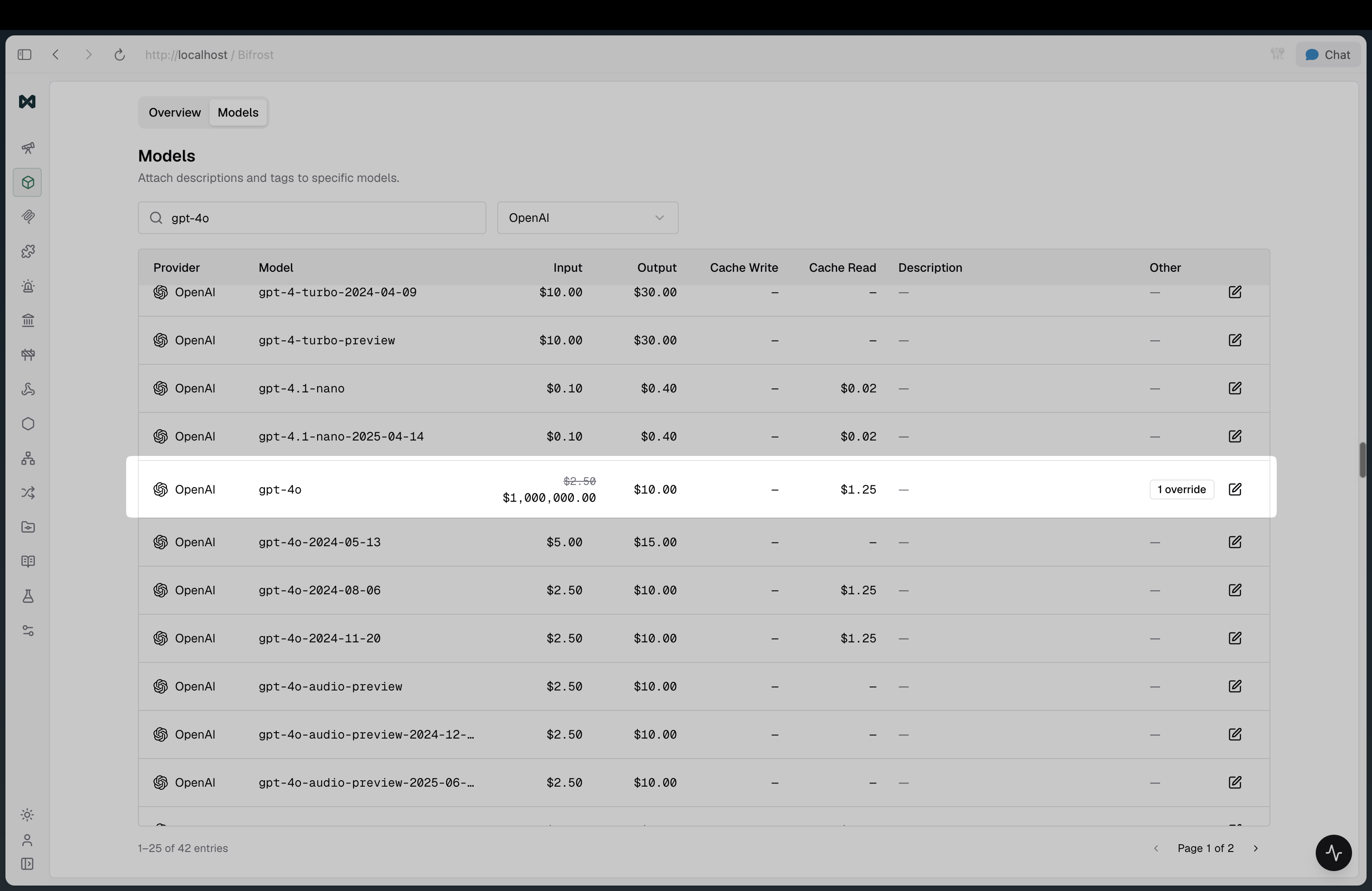Select the cube models icon in sidebar

point(28,183)
